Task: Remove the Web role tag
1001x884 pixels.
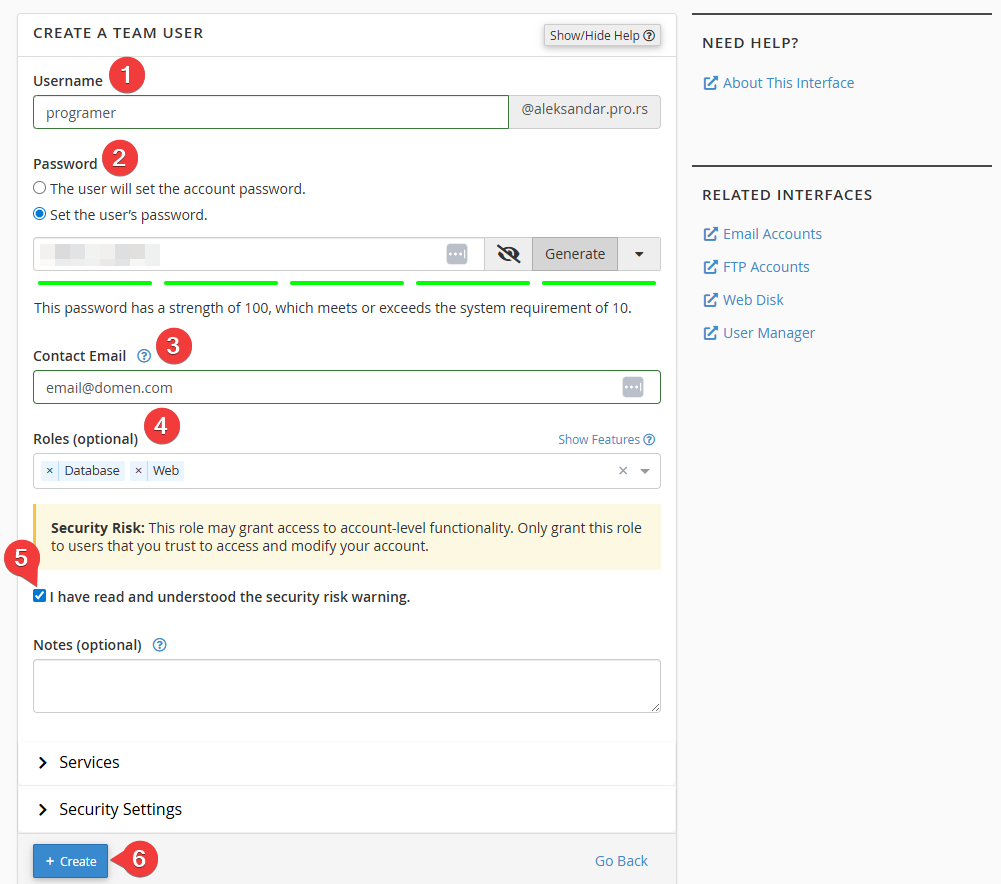Action: pyautogui.click(x=139, y=471)
